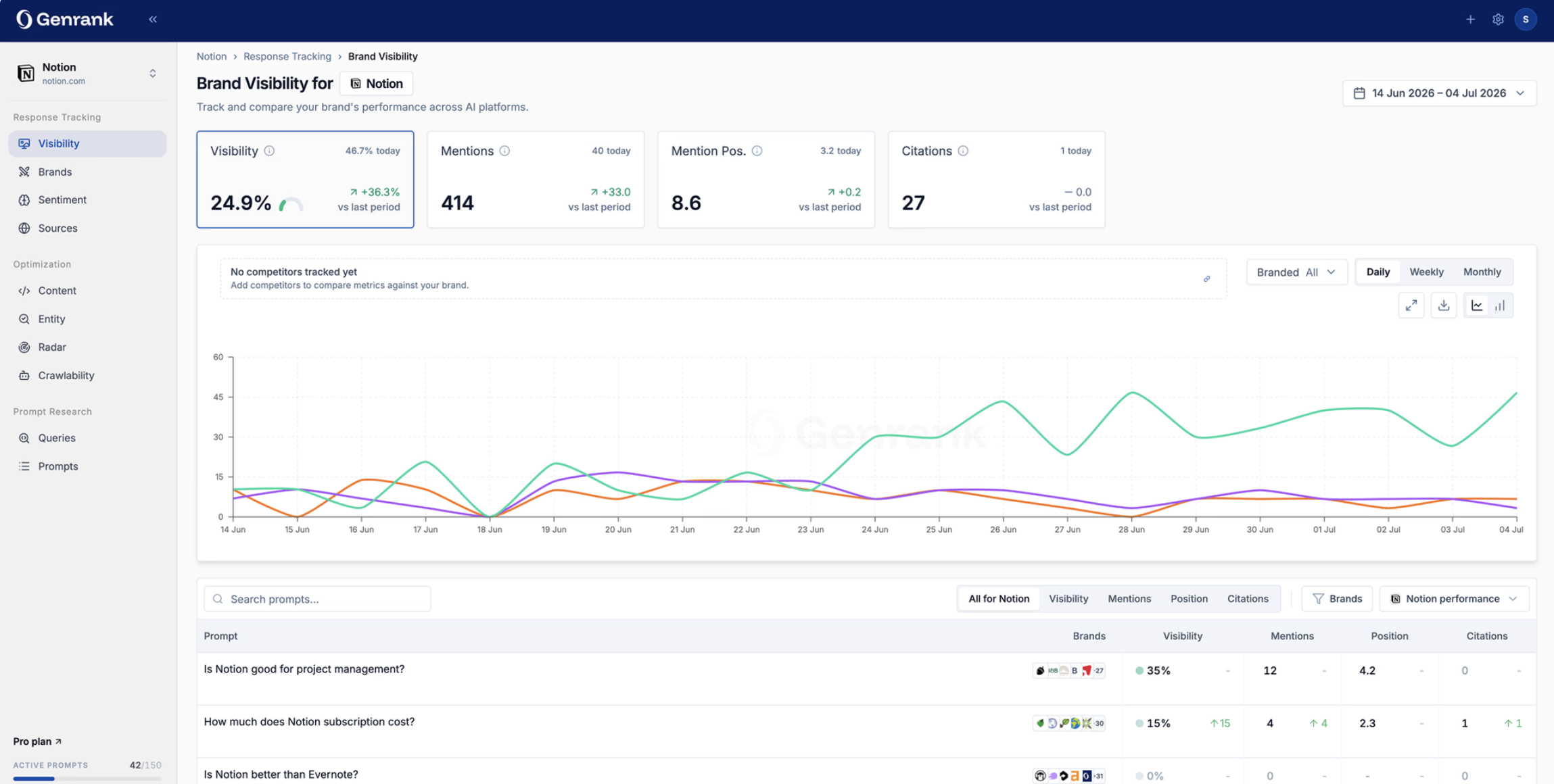Collapse the sidebar with double-chevron icon

coord(153,20)
